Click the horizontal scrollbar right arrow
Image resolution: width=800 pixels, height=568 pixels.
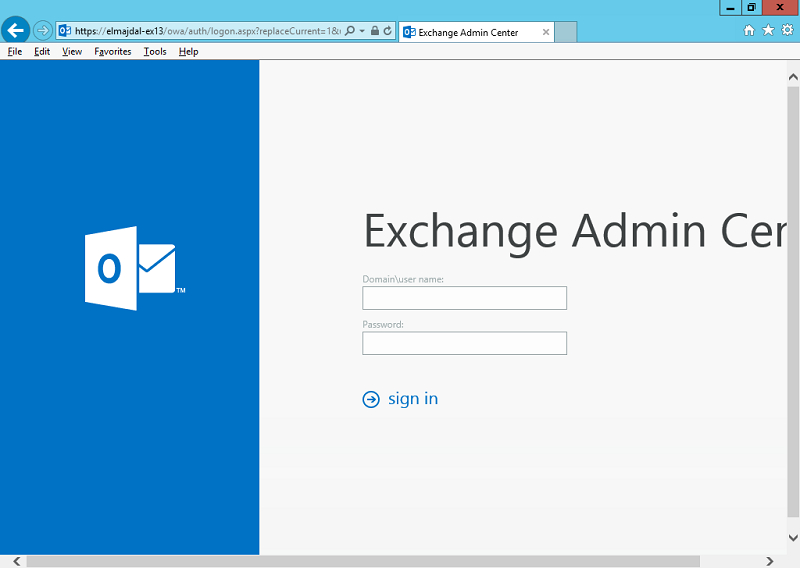coord(769,561)
